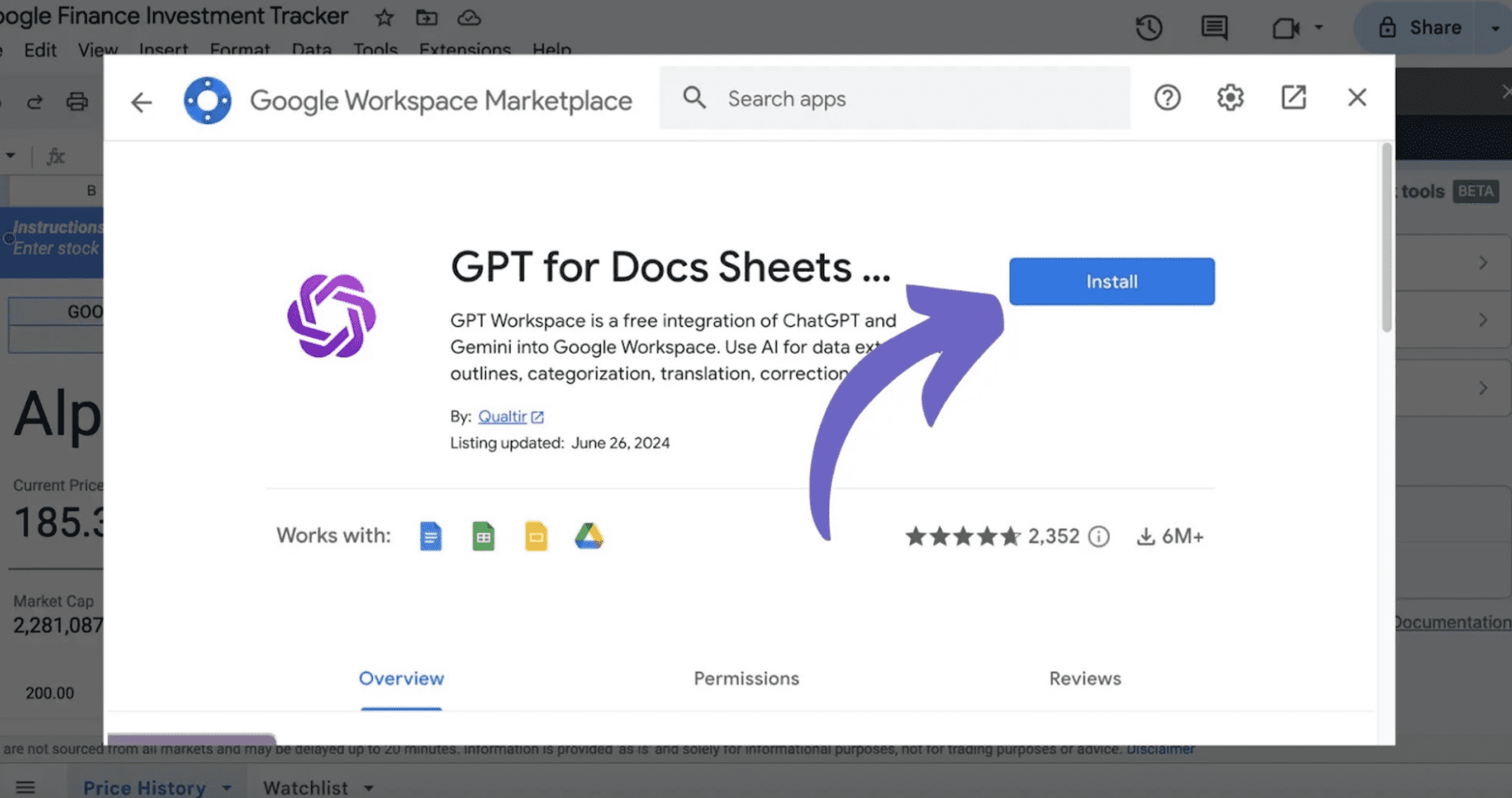This screenshot has width=1512, height=798.
Task: Switch to the Reviews tab
Action: (1085, 678)
